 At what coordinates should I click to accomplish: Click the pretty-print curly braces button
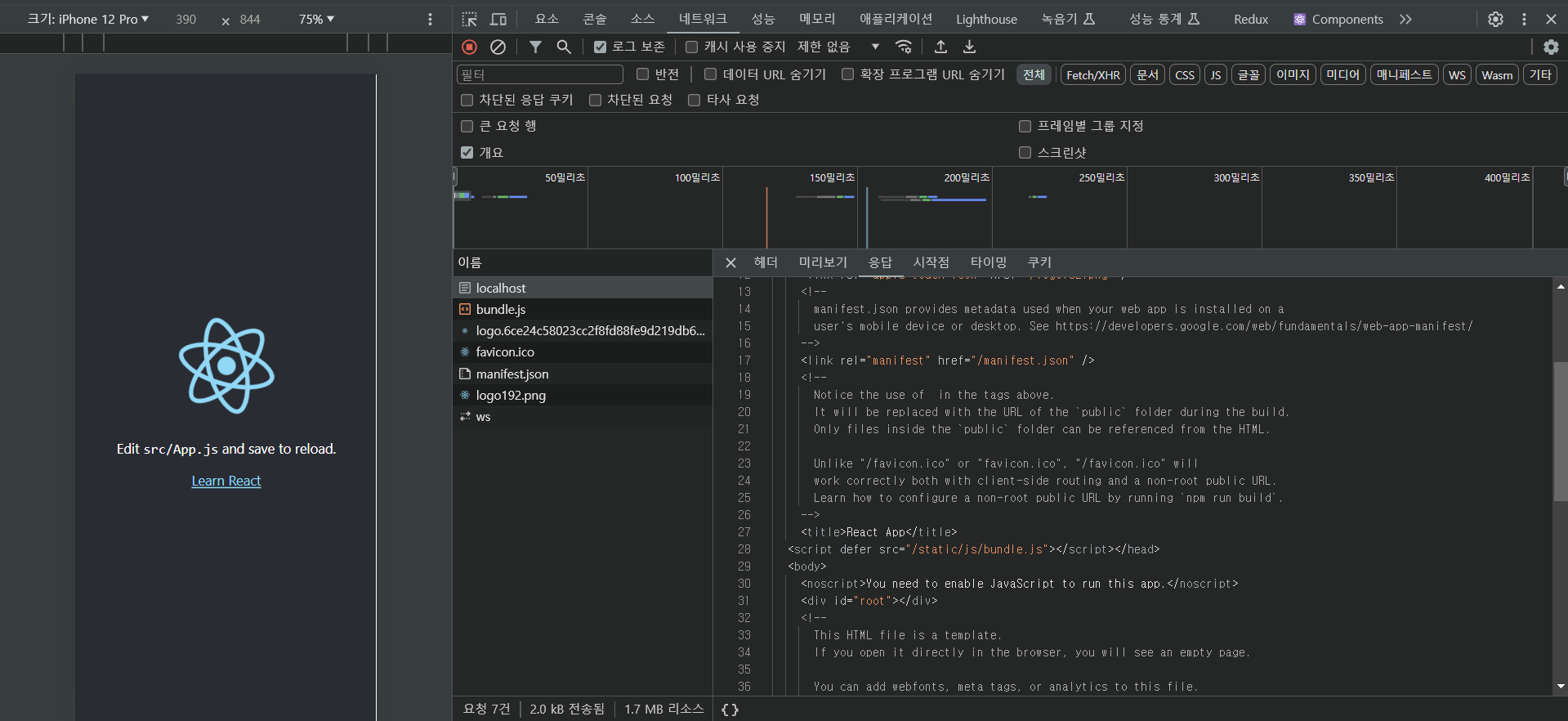730,710
